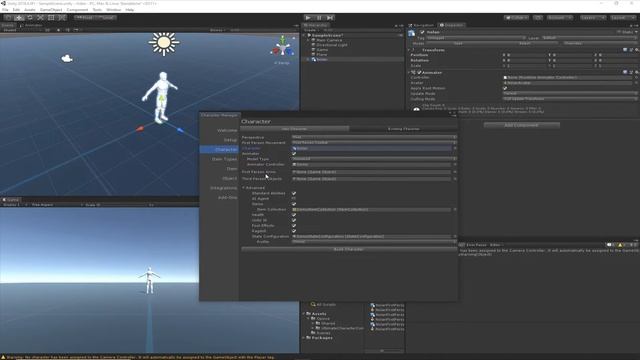The width and height of the screenshot is (640, 360).
Task: Click the Nolan prefab icon in Inspector
Action: 411,33
